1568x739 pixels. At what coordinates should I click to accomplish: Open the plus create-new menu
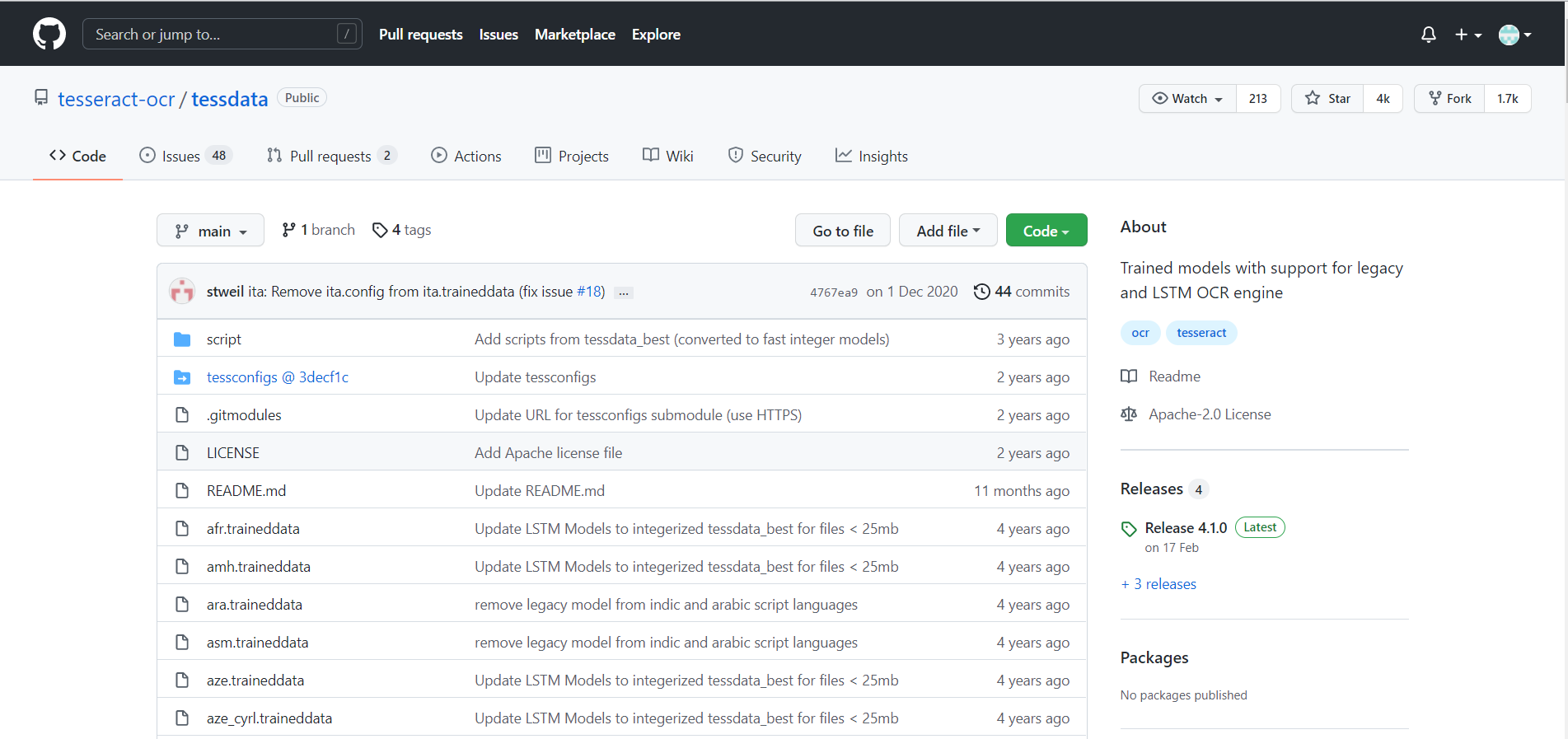coord(1468,35)
